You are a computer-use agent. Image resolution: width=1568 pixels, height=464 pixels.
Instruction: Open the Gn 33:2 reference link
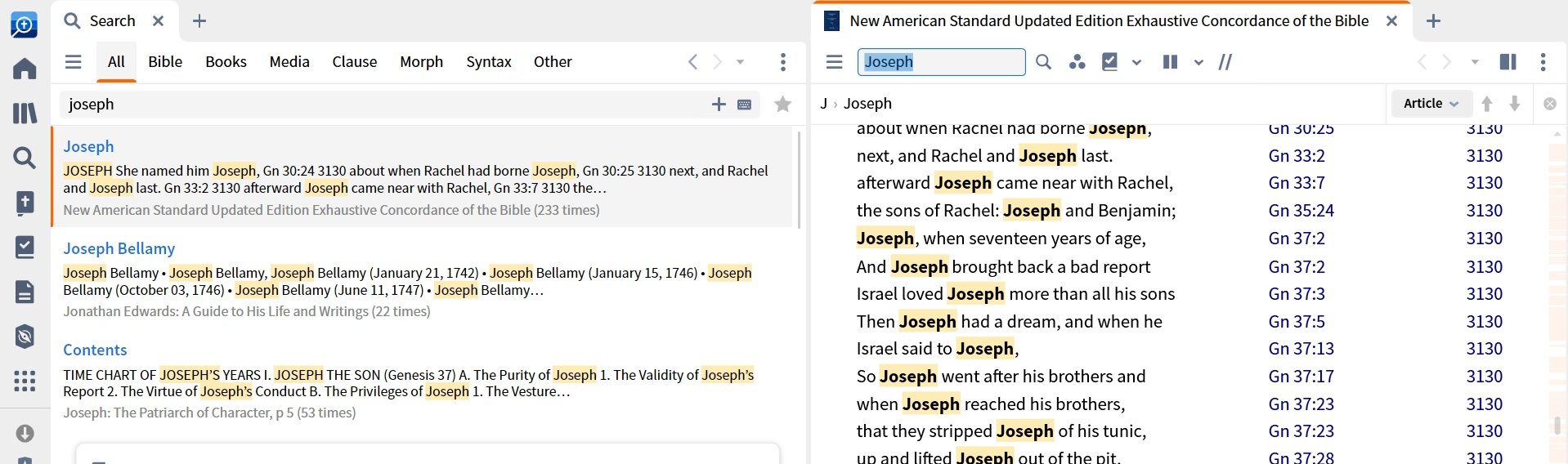[x=1297, y=156]
